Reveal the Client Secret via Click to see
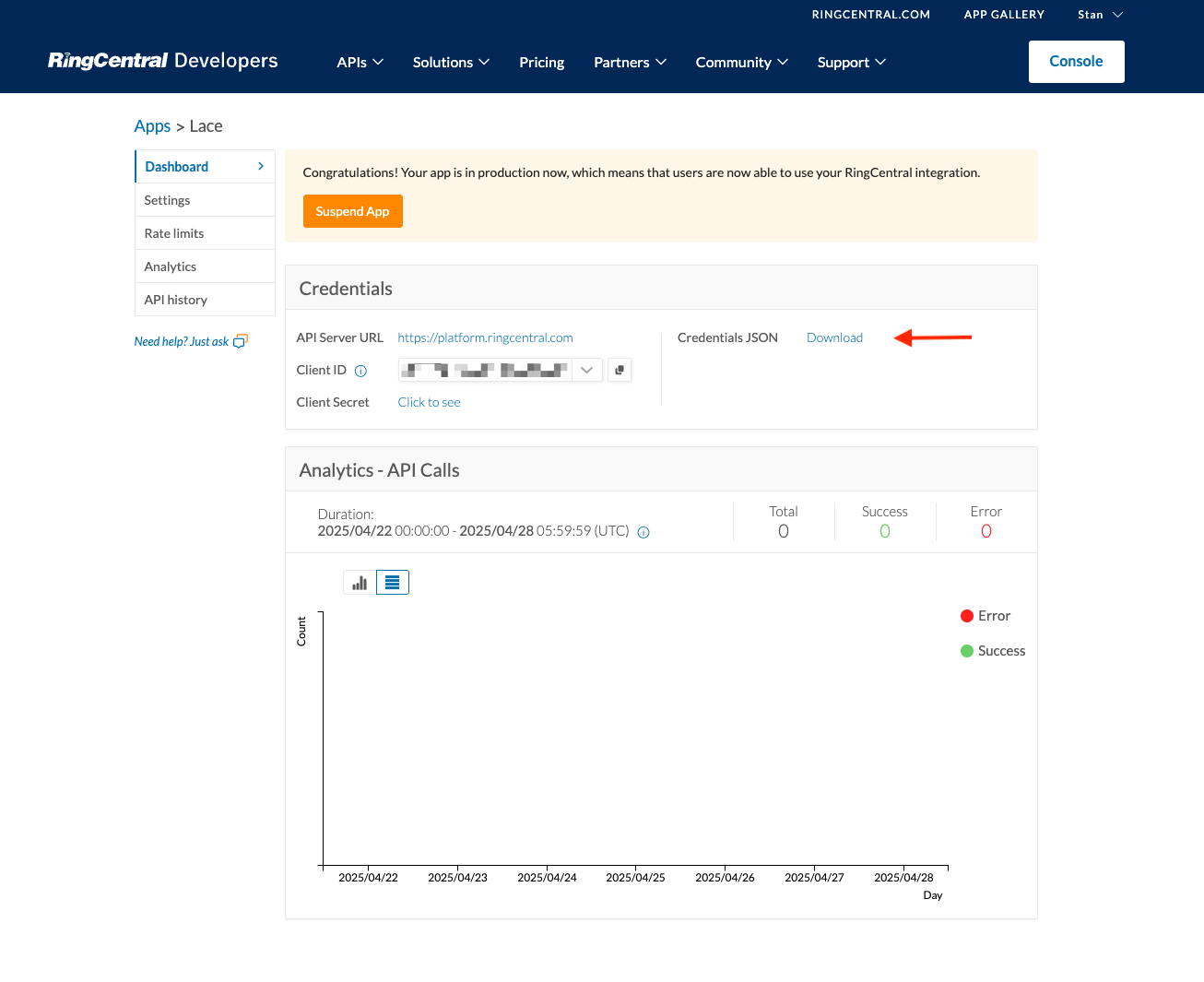Image resolution: width=1204 pixels, height=982 pixels. pyautogui.click(x=430, y=402)
